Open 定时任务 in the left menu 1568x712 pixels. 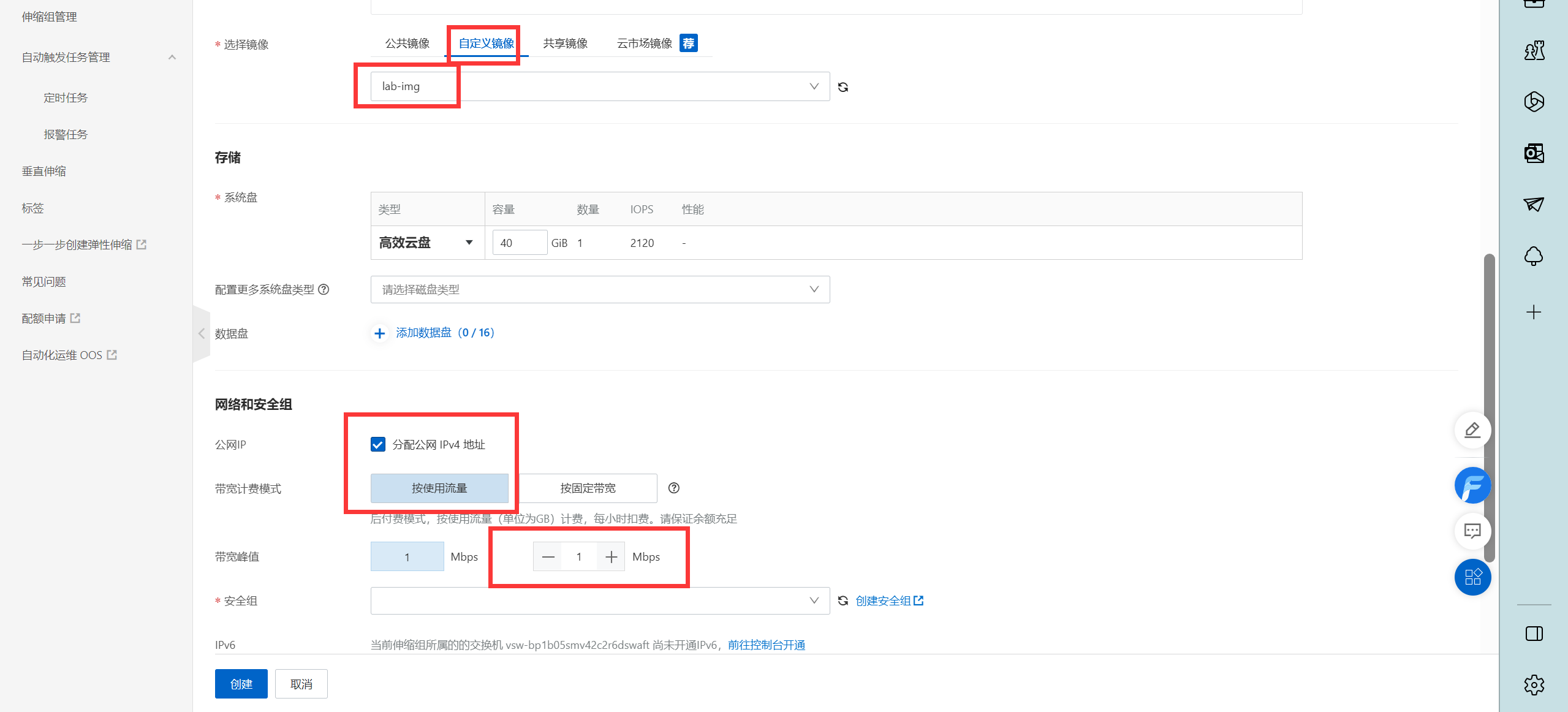point(66,97)
